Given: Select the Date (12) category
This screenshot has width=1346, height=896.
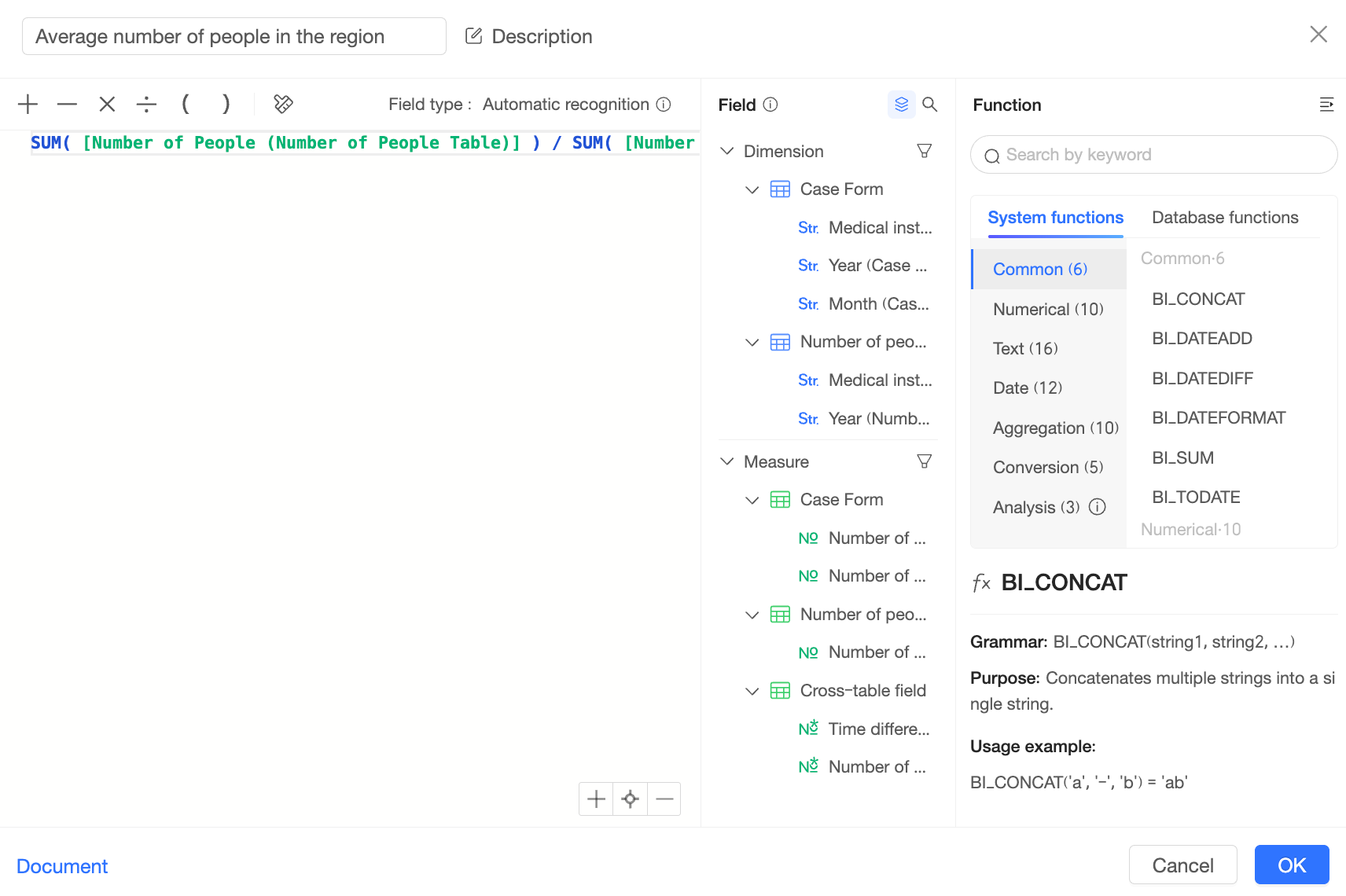Looking at the screenshot, I should [x=1049, y=387].
